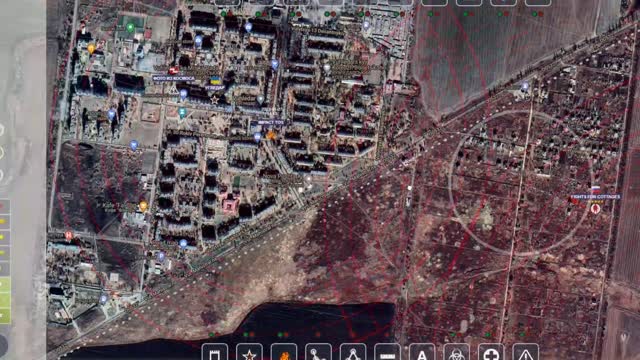Click the УГЛЕДАР town label
This screenshot has height=360, width=640.
pyautogui.click(x=215, y=88)
